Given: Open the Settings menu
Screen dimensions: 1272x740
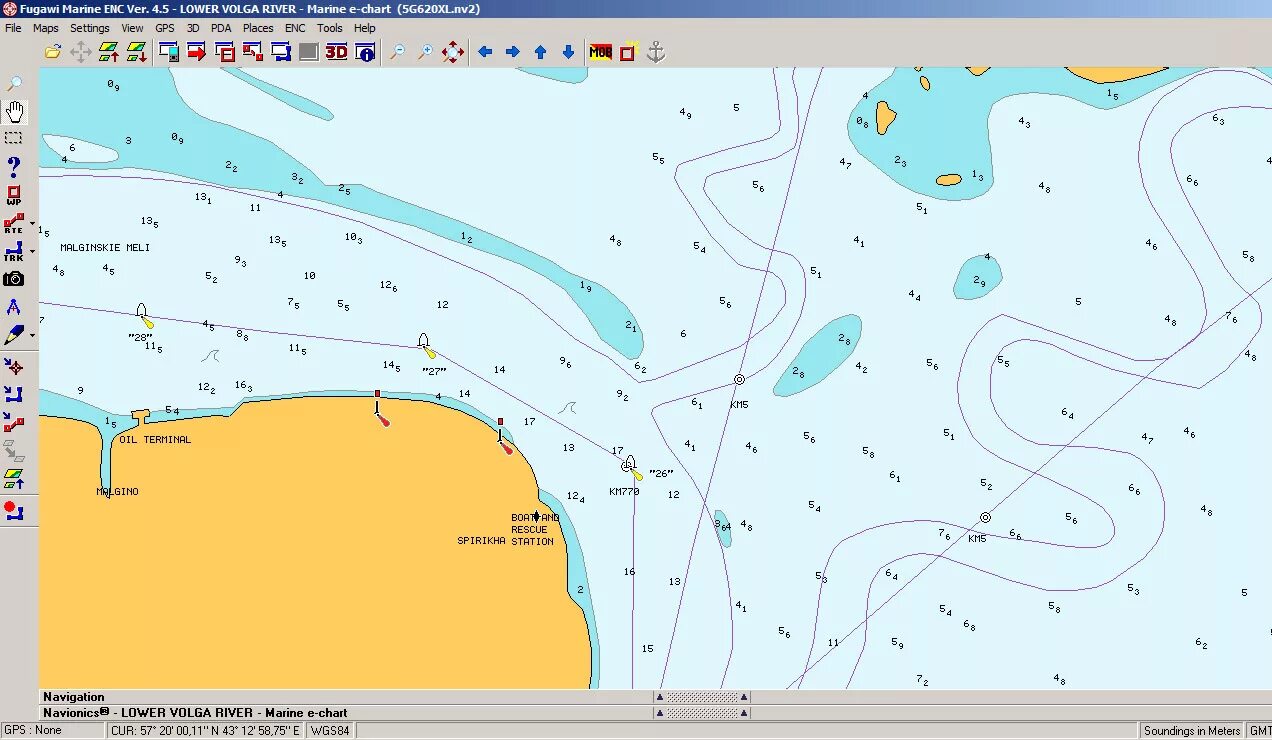Looking at the screenshot, I should [90, 28].
